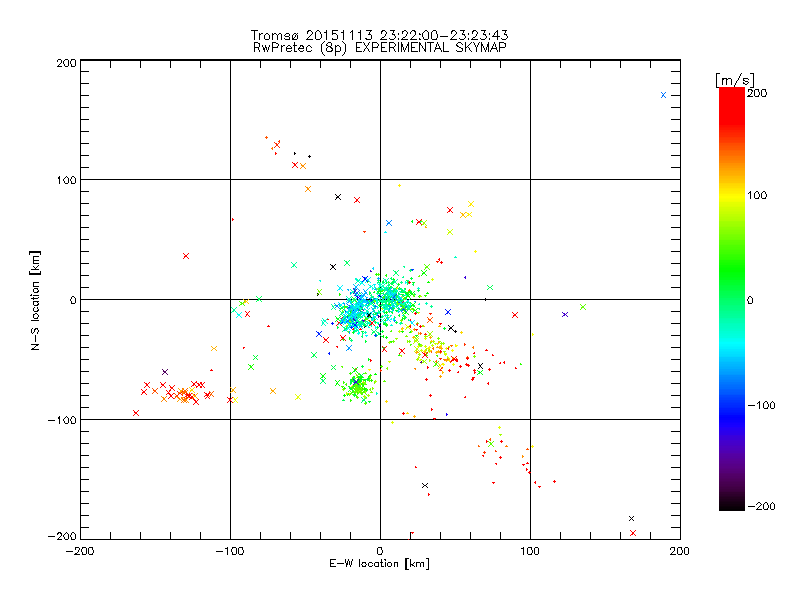Click the yellow X near -55 km east, -82 km north
This screenshot has height=600, width=800.
click(x=298, y=397)
